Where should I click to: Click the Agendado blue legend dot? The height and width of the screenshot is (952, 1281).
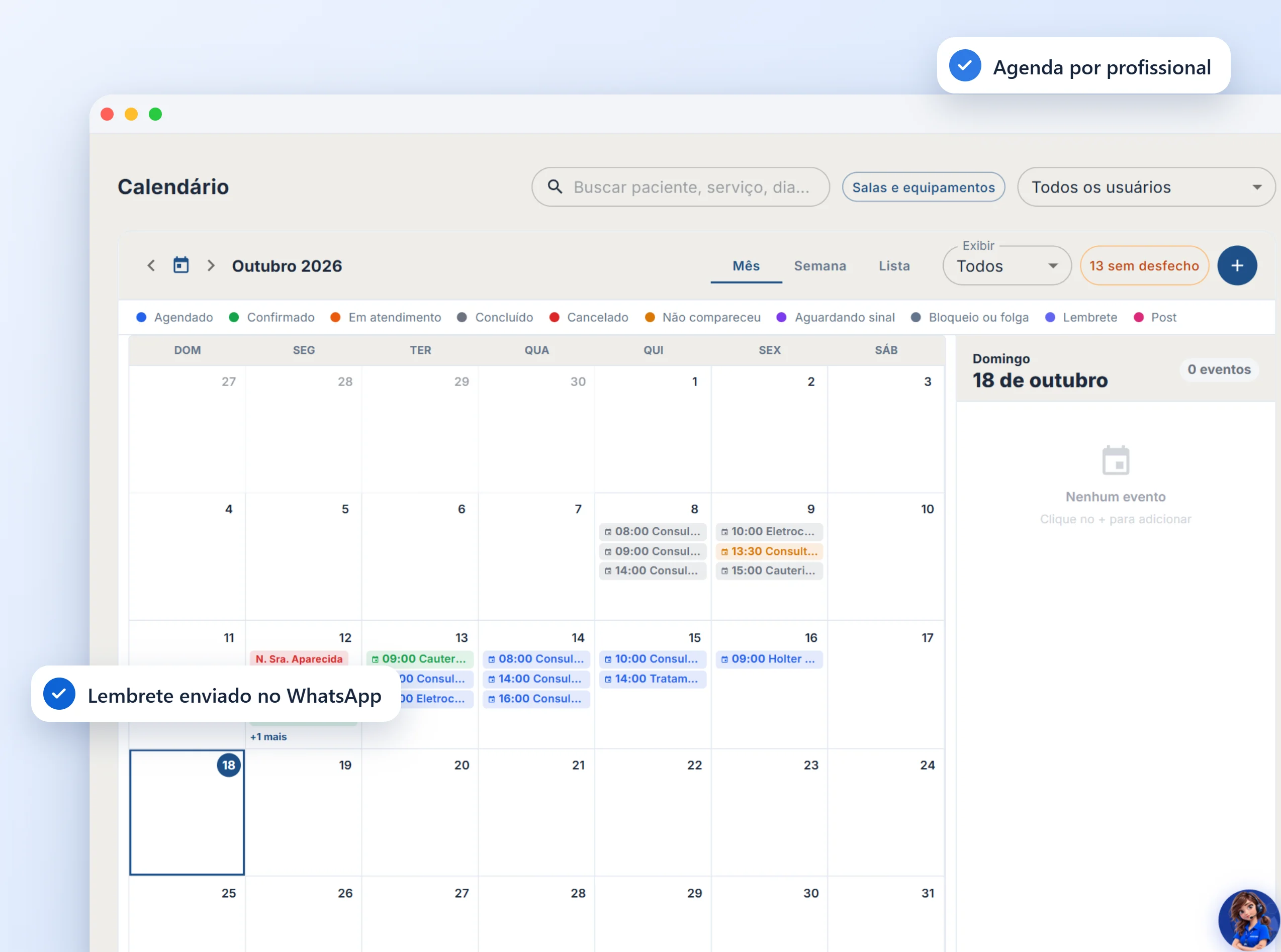141,318
